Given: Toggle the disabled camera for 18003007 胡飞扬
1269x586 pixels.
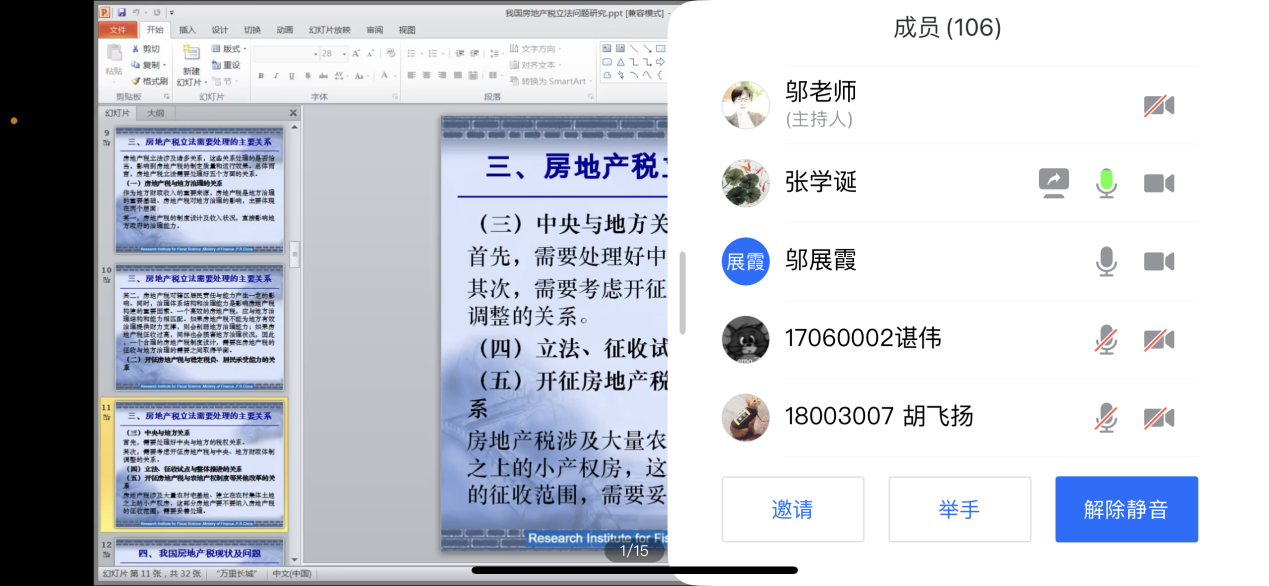Looking at the screenshot, I should pyautogui.click(x=1159, y=417).
